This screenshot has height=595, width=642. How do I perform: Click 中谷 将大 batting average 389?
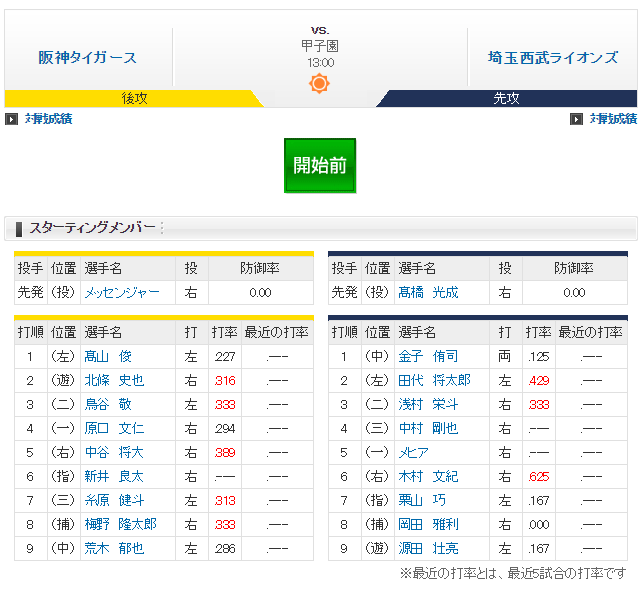(225, 452)
